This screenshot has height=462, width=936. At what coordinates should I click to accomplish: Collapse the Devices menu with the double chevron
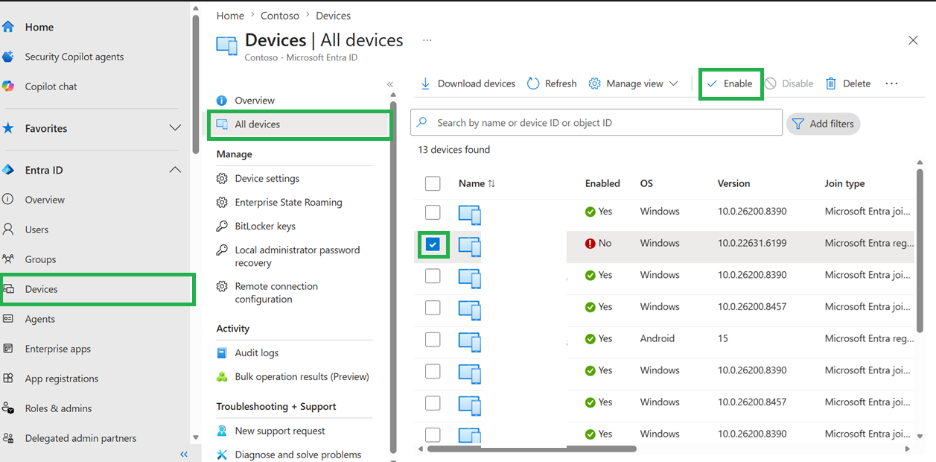pos(390,84)
